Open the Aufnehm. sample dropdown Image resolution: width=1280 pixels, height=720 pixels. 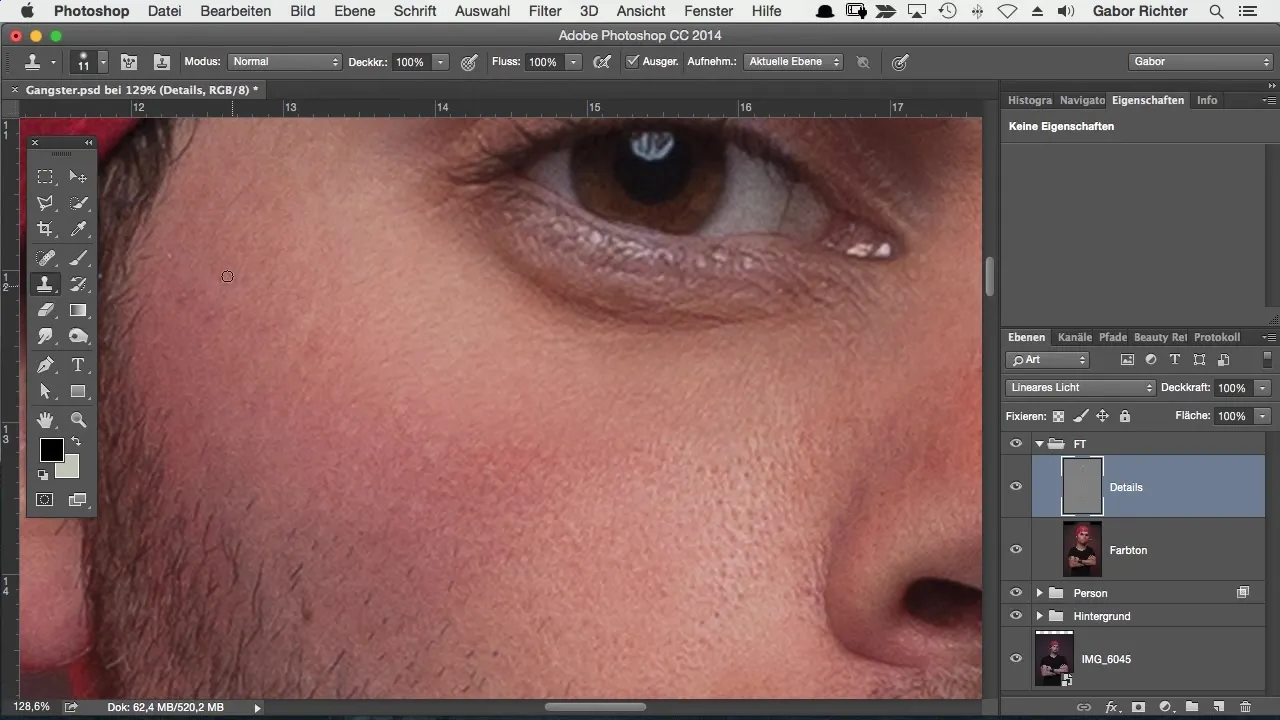pyautogui.click(x=794, y=62)
